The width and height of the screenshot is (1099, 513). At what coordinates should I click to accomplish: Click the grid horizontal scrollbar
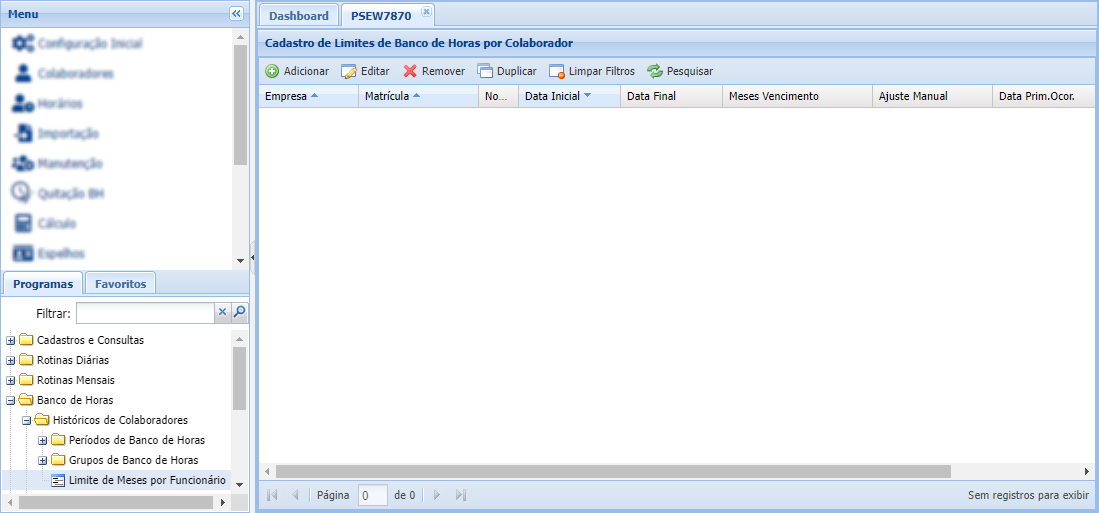612,471
